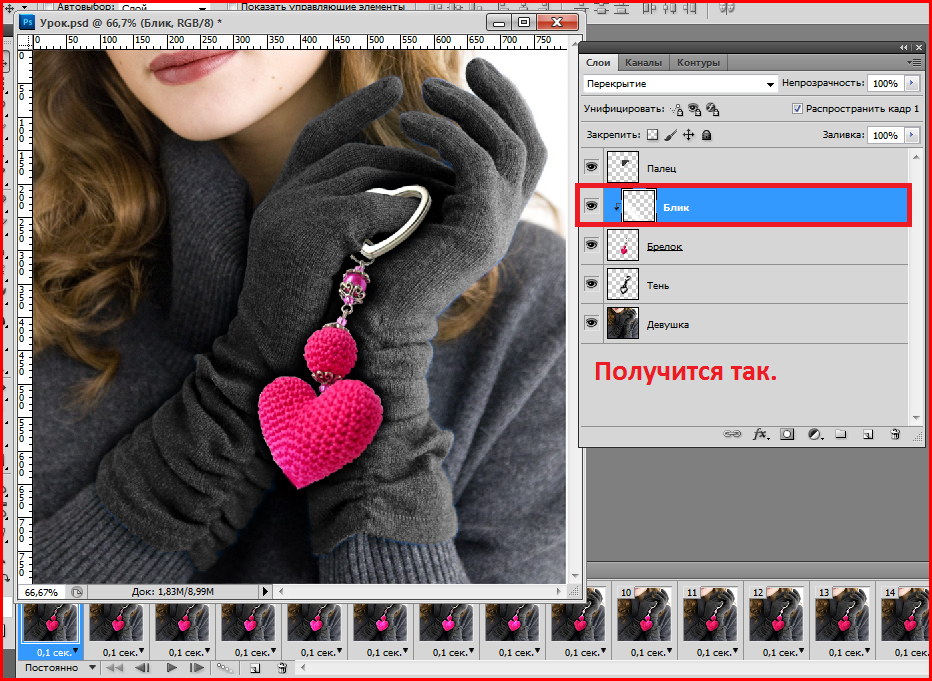The image size is (932, 681).
Task: Click the Тень layer thumbnail
Action: tap(623, 283)
